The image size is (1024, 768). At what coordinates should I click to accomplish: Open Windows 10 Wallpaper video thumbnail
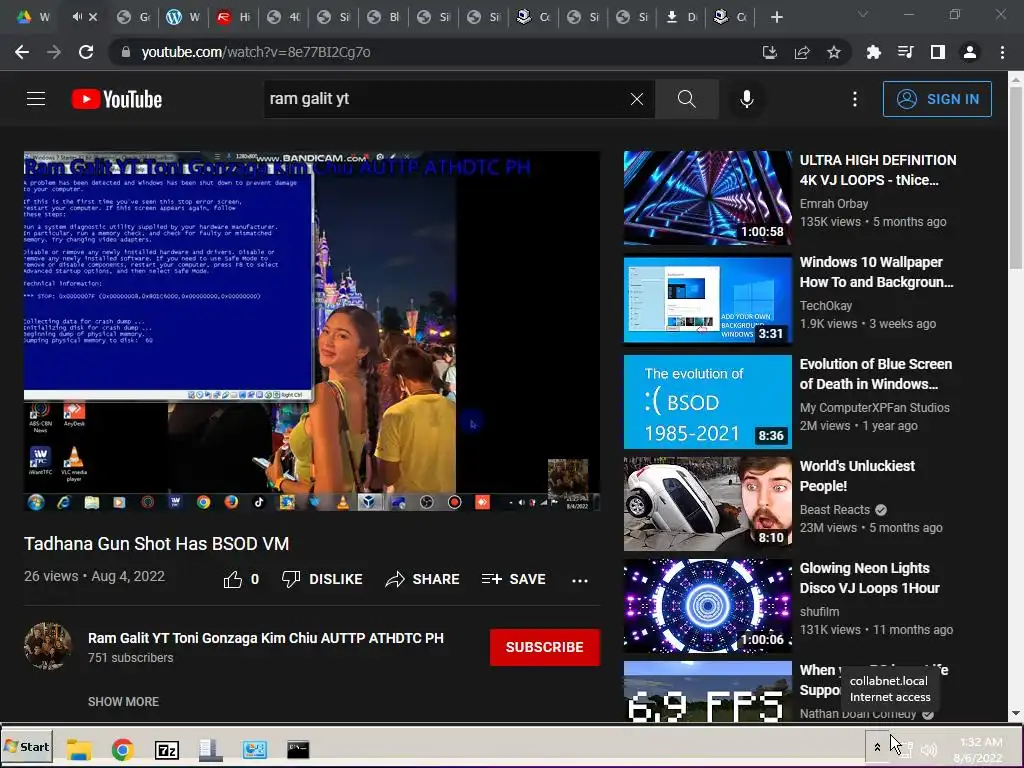tap(708, 300)
